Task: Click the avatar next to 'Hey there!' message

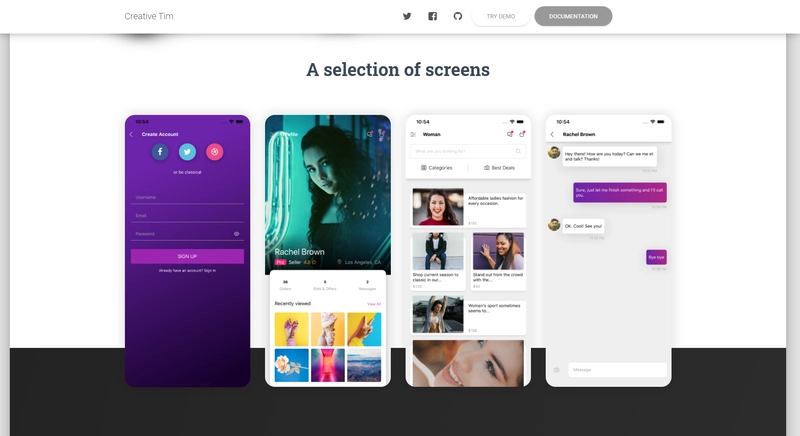Action: 554,152
